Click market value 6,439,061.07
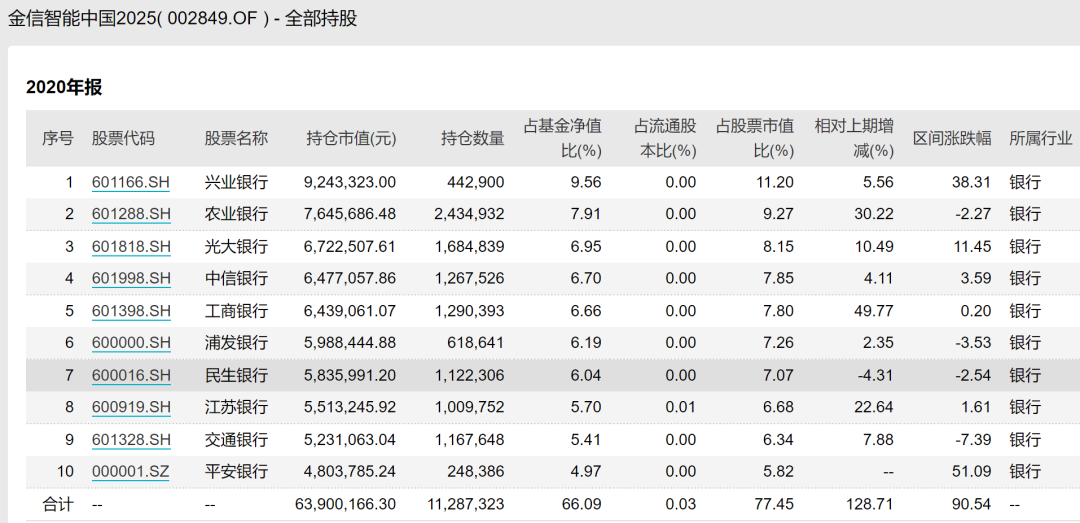Viewport: 1080px width, 523px height. (x=350, y=311)
